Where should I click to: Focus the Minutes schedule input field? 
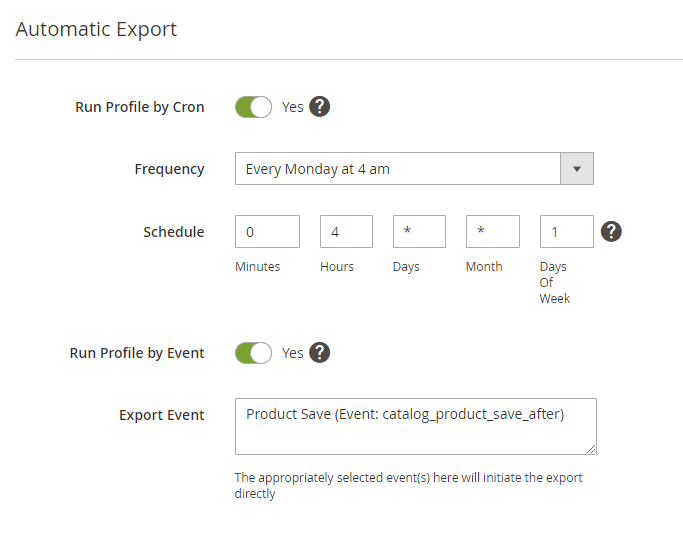pos(267,232)
